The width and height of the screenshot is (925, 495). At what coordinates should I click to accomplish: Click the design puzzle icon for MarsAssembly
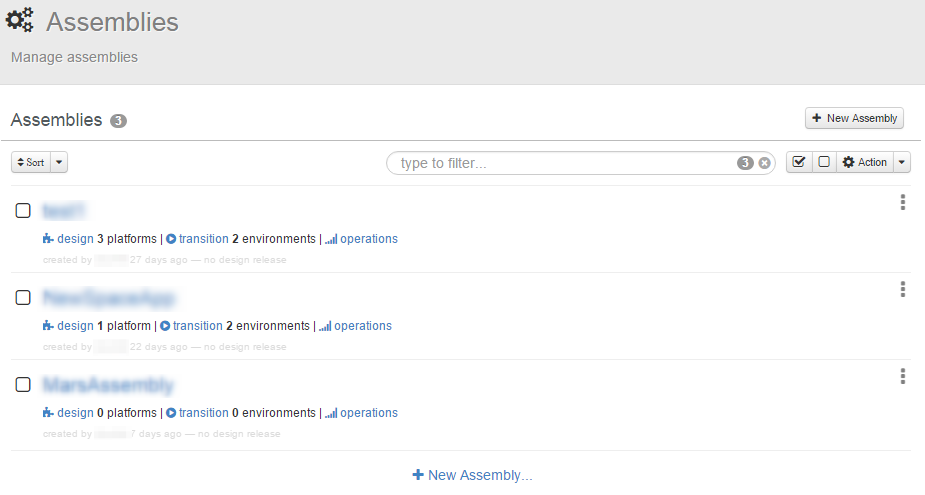(x=48, y=413)
